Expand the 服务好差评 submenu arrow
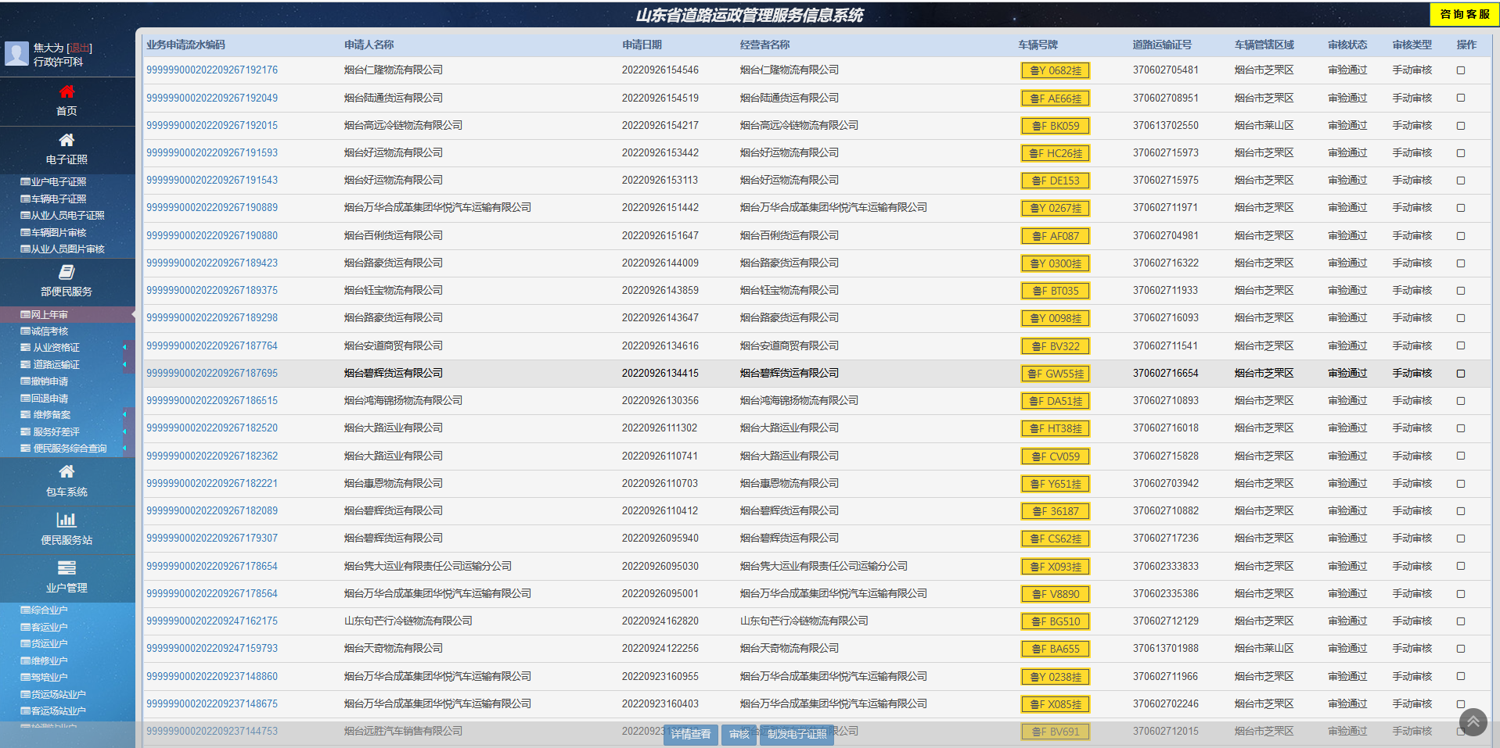 (125, 432)
